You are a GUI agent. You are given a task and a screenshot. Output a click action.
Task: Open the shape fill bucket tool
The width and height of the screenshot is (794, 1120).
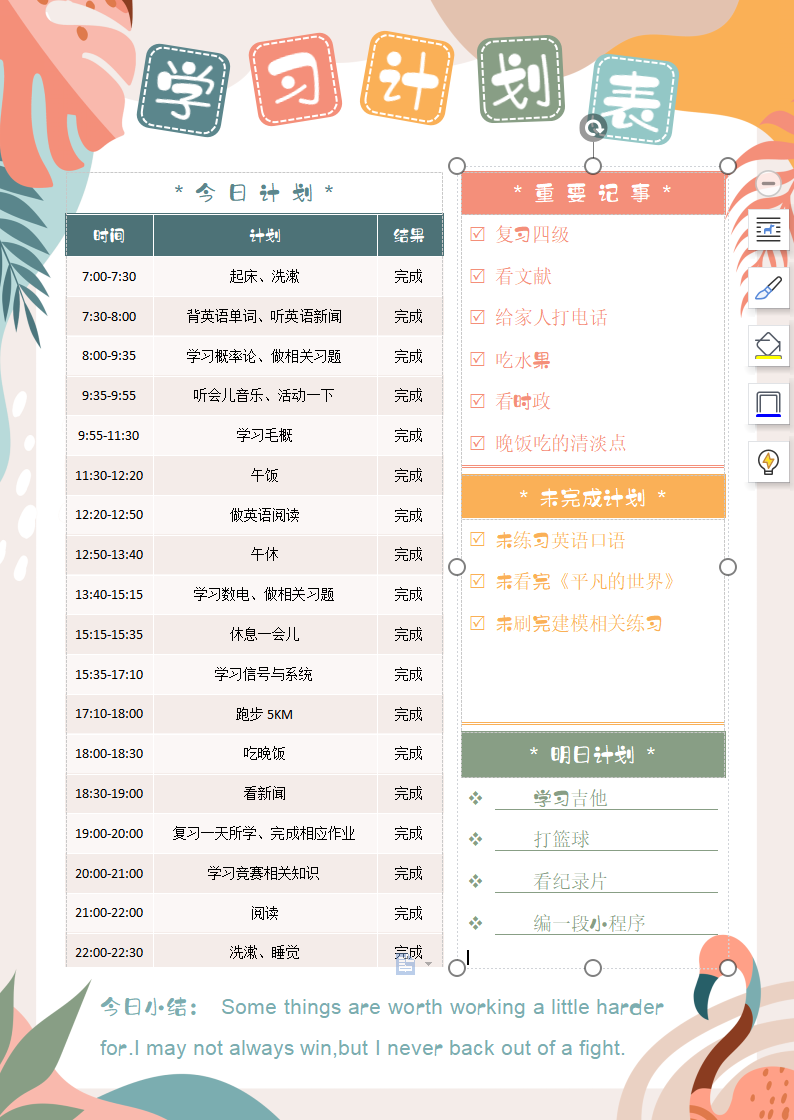pos(768,346)
